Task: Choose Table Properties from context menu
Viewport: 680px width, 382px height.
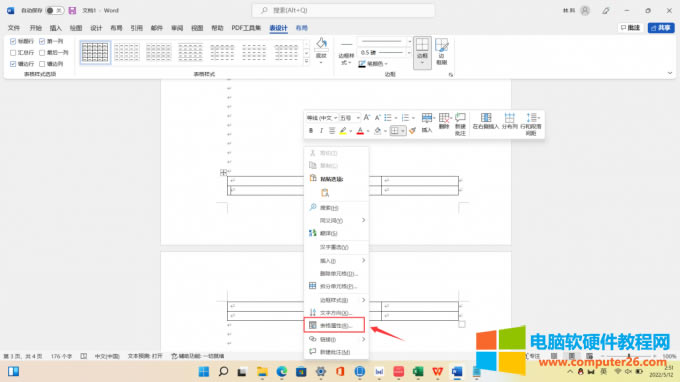Action: pos(334,325)
